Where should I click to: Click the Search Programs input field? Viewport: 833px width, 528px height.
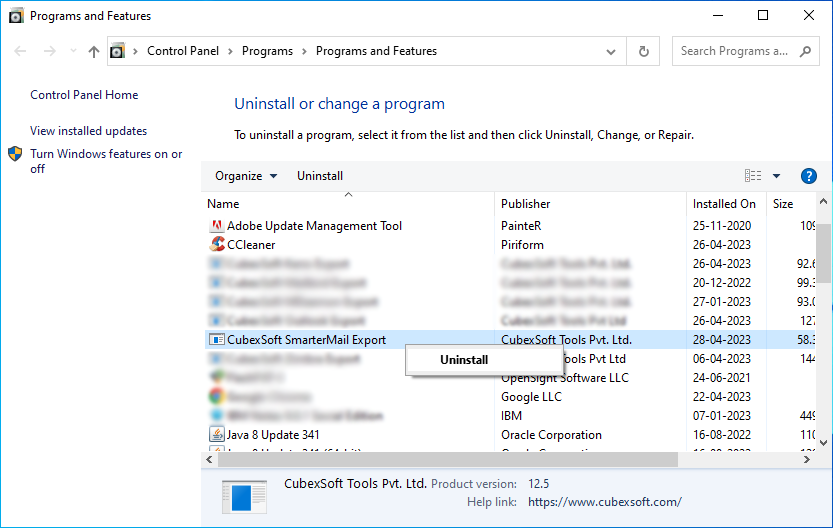click(740, 51)
